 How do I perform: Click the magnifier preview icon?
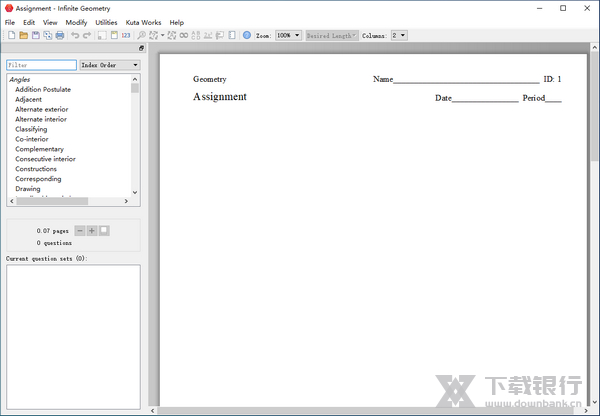point(141,35)
